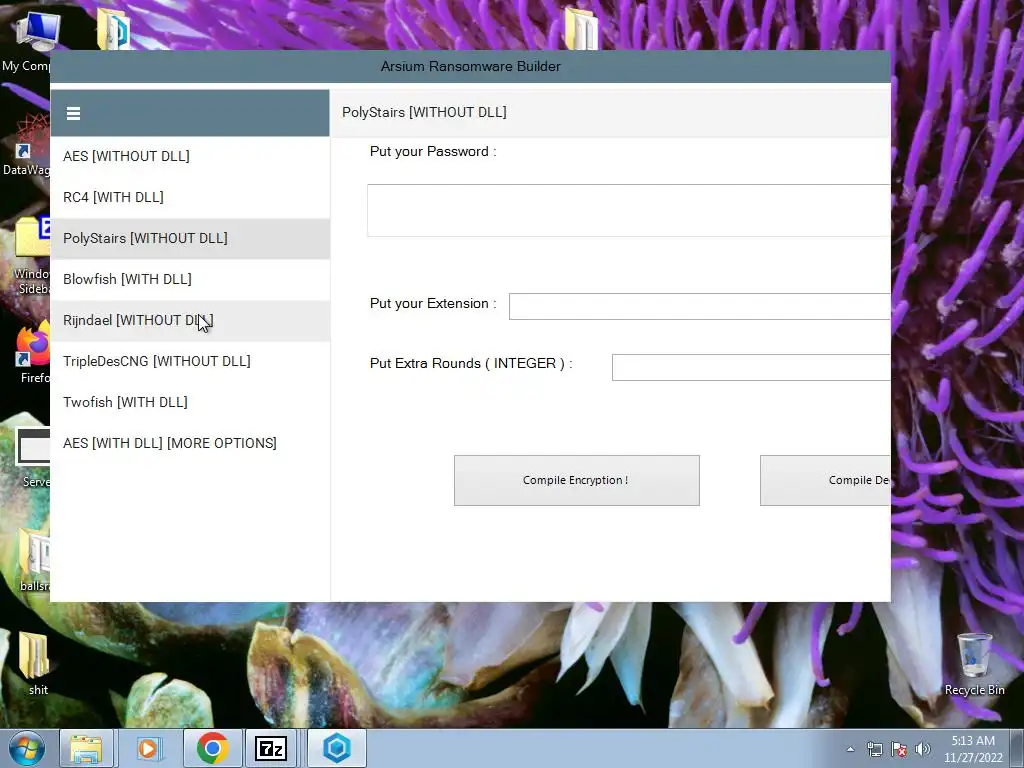This screenshot has height=768, width=1024.
Task: Click the Put your Extension input field
Action: coord(699,306)
